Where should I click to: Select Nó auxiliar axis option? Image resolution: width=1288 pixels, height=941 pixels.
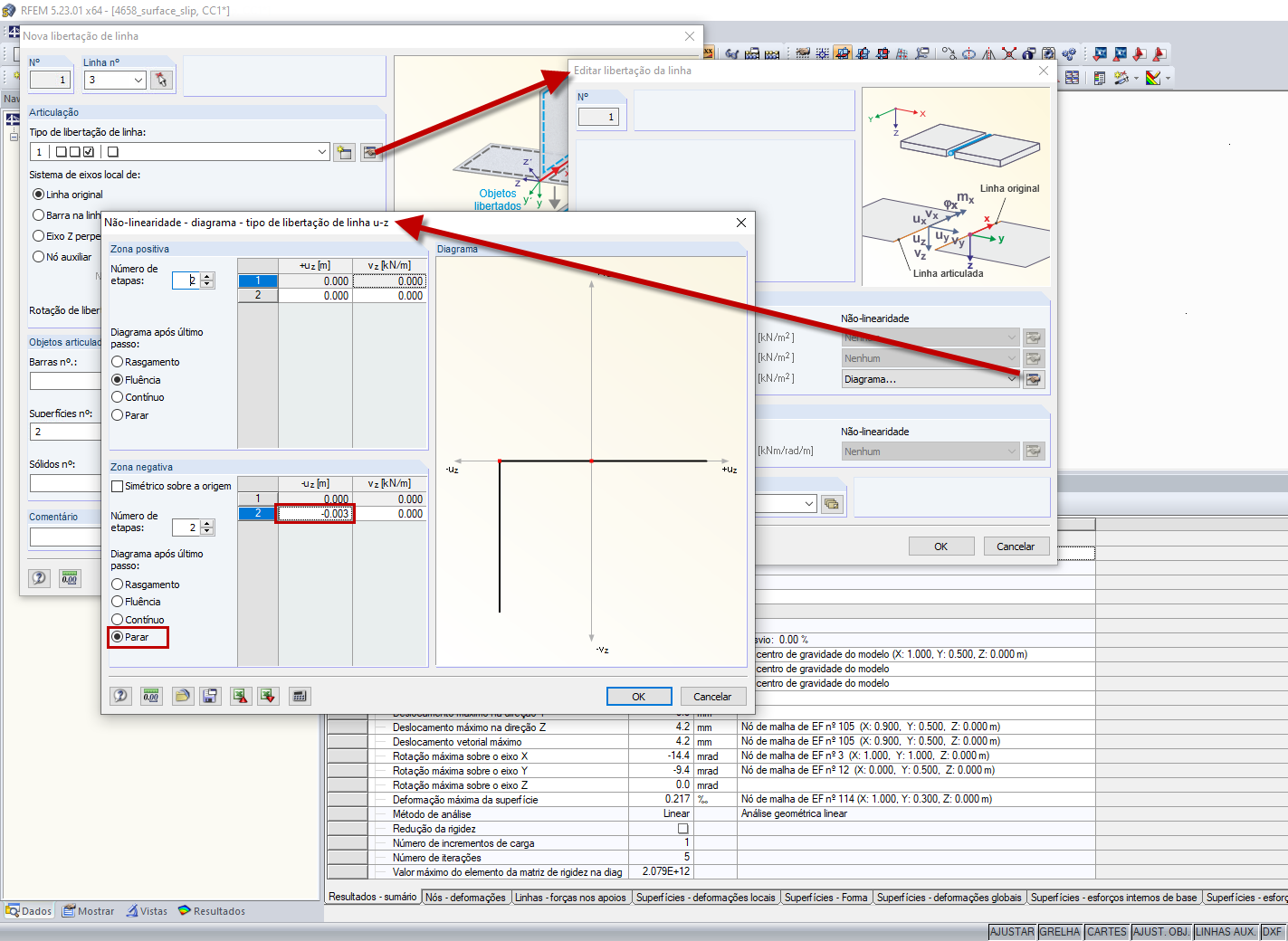(x=62, y=257)
